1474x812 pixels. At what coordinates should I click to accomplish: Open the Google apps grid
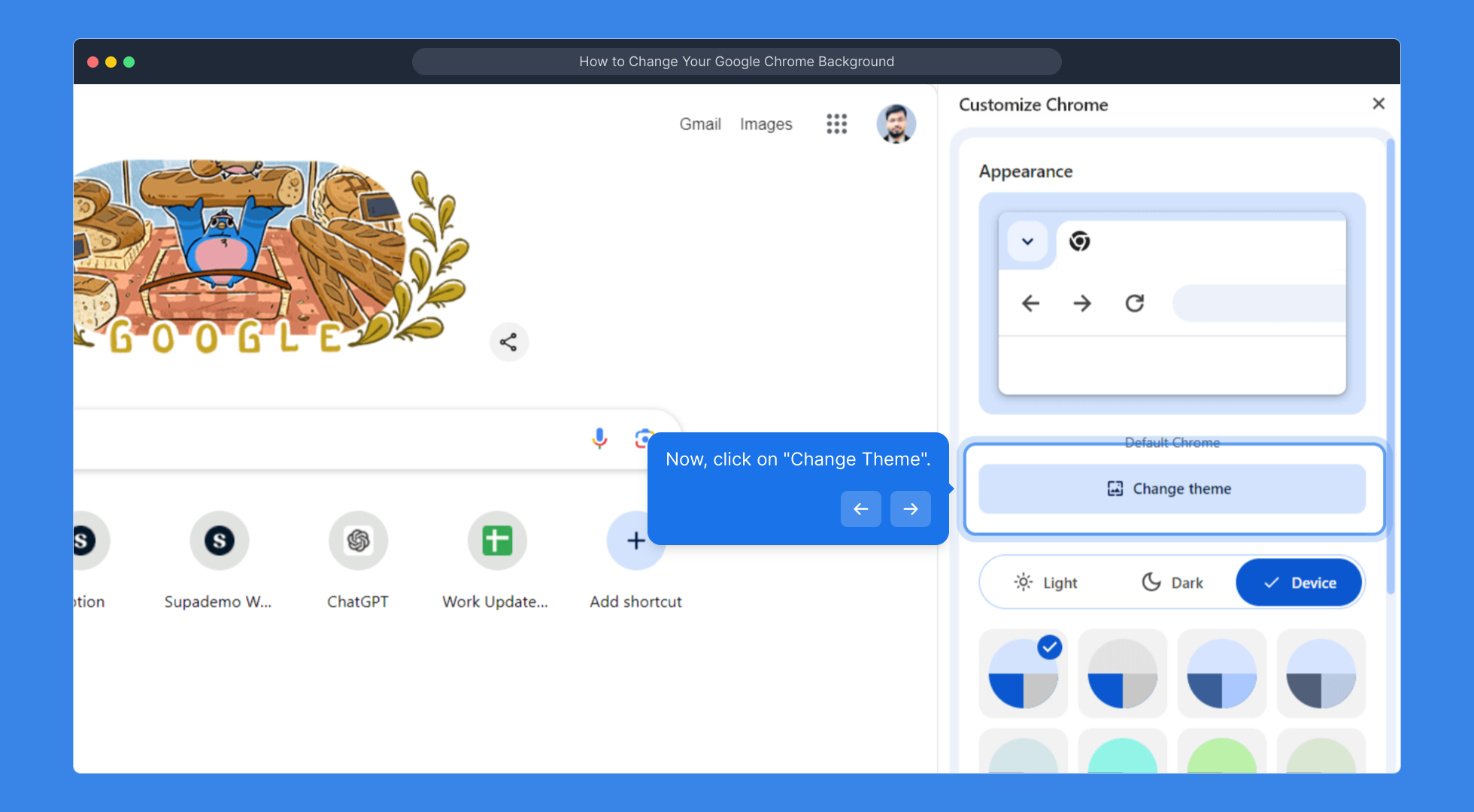[x=836, y=124]
